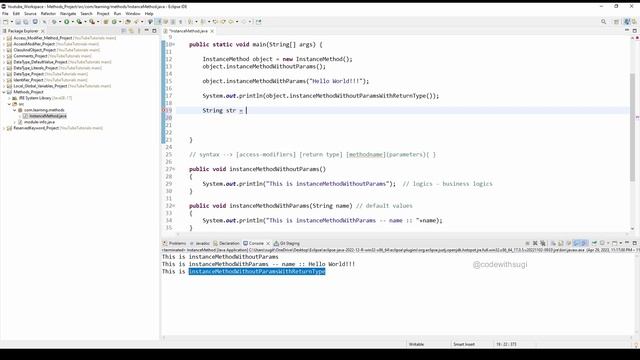Click the Save All toolbar icon
Viewport: 640px width, 360px height.
click(26, 22)
